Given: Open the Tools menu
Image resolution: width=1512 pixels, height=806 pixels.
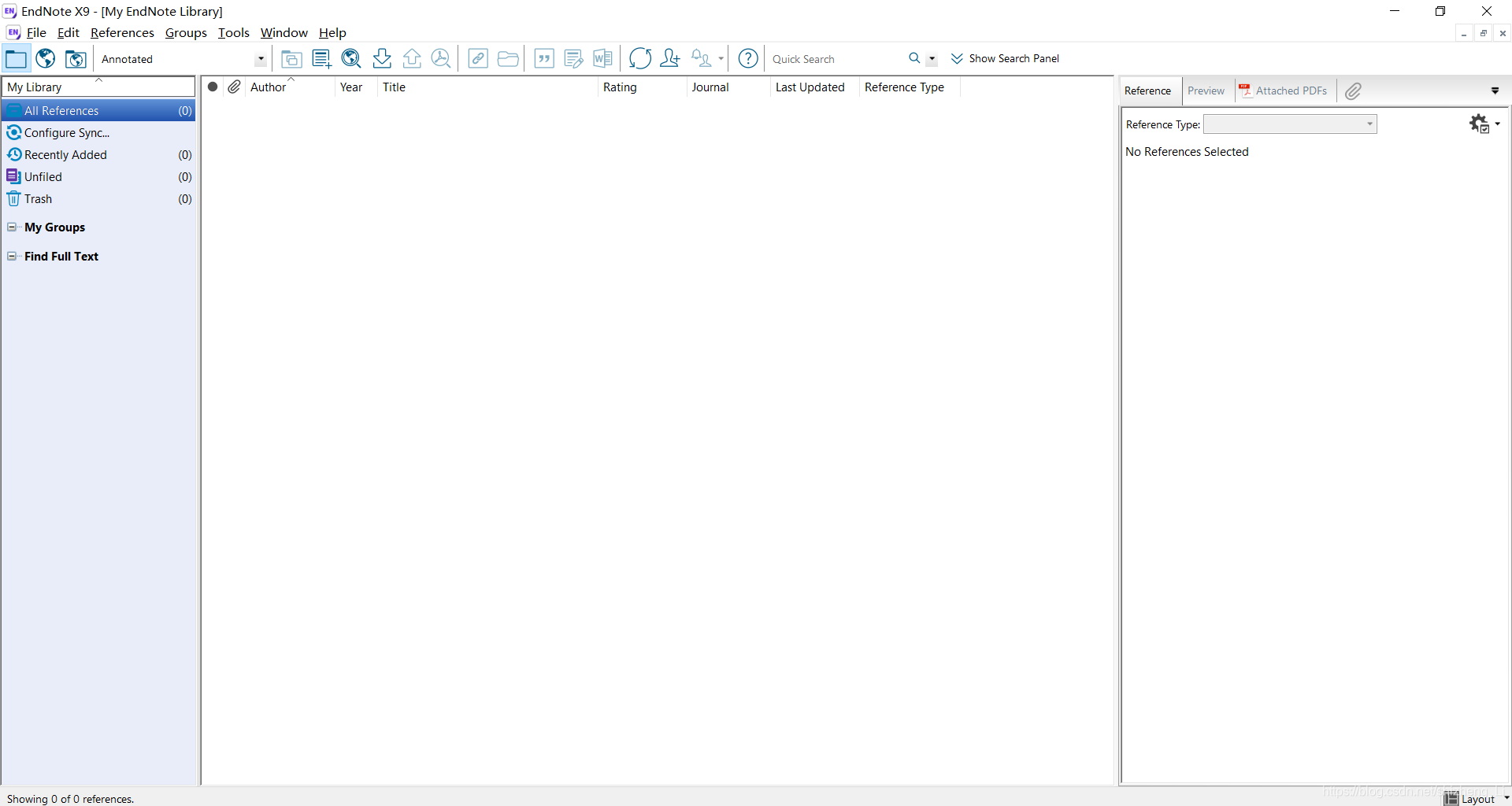Looking at the screenshot, I should (x=234, y=33).
